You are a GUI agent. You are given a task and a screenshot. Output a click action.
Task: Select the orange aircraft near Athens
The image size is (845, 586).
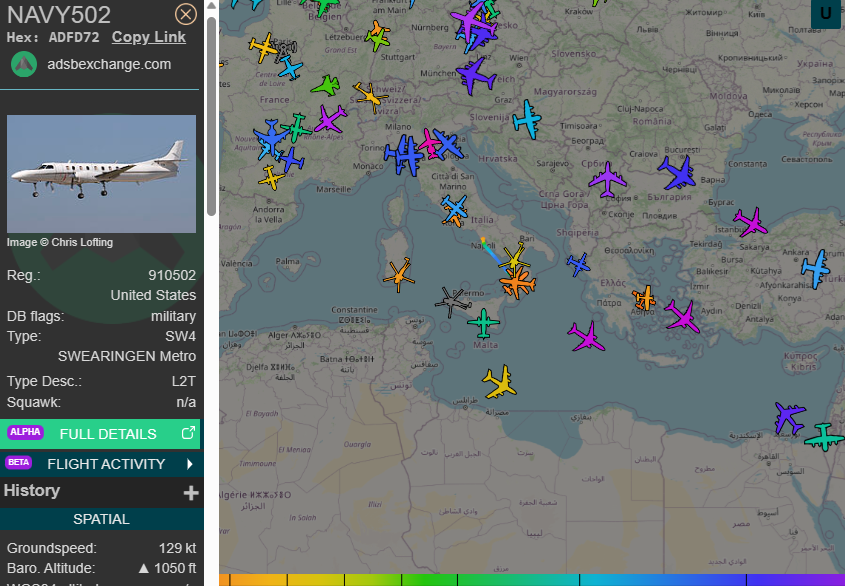tap(644, 298)
